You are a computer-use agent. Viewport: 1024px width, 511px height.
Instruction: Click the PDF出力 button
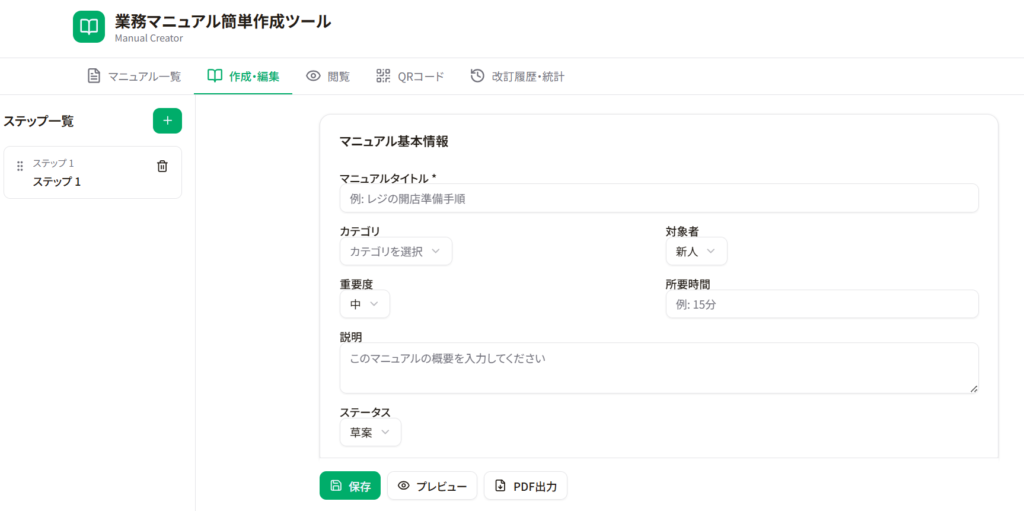[526, 486]
